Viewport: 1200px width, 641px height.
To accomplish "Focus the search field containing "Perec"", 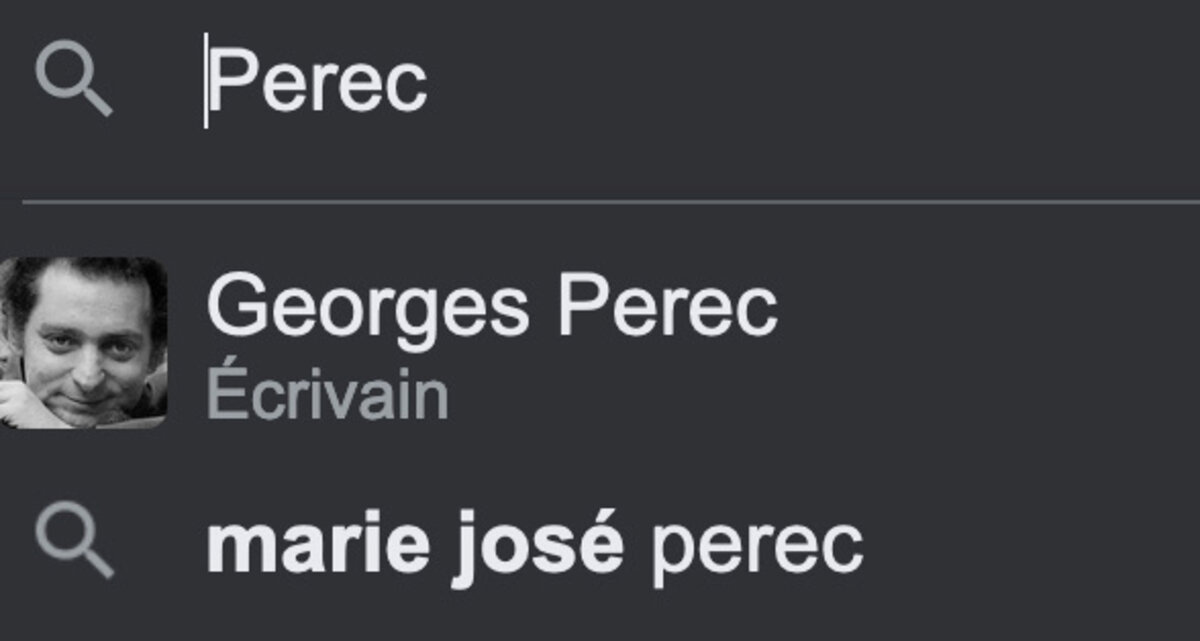I will coord(600,82).
